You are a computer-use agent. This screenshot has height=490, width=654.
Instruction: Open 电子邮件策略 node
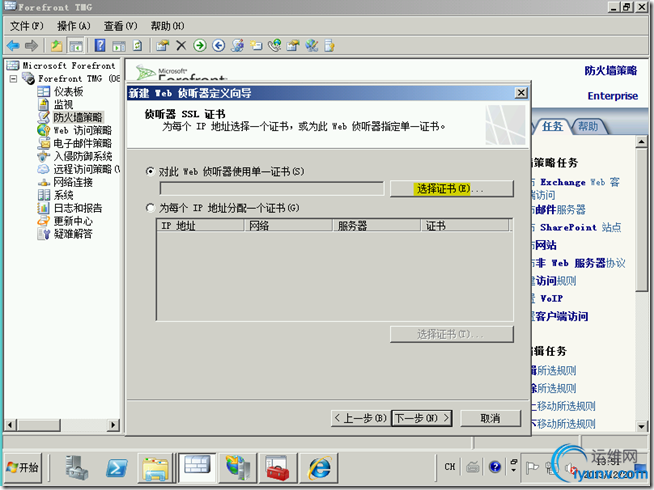click(x=83, y=143)
